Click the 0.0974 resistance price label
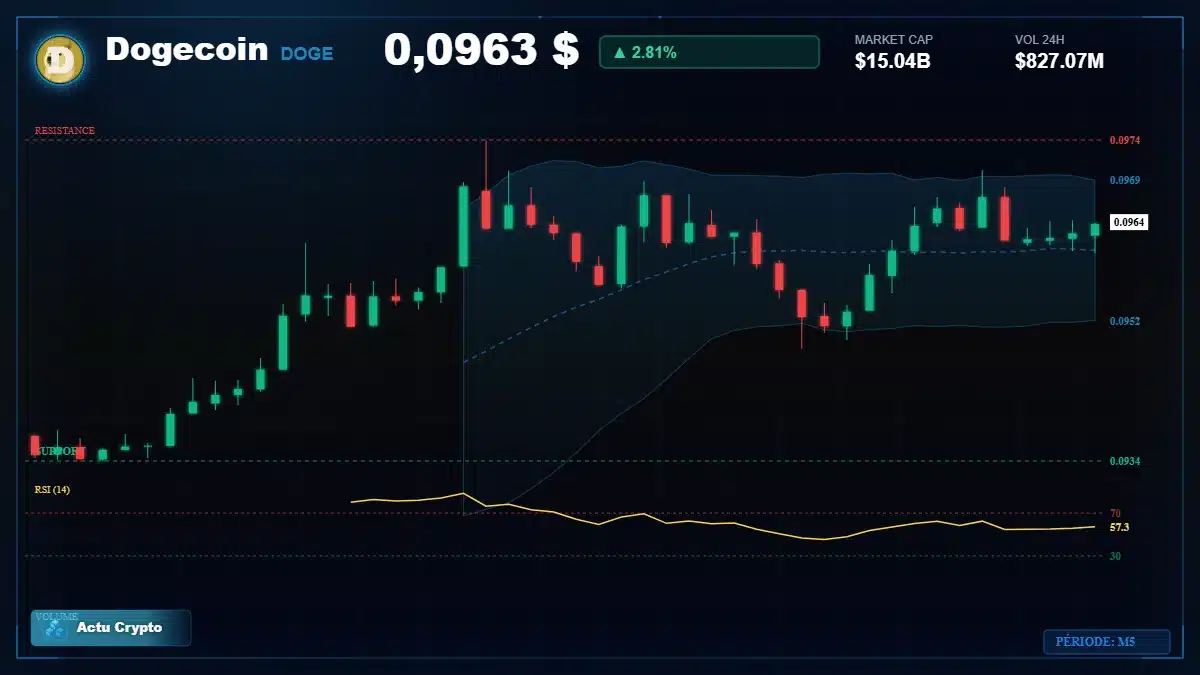Image resolution: width=1200 pixels, height=675 pixels. pos(1125,140)
